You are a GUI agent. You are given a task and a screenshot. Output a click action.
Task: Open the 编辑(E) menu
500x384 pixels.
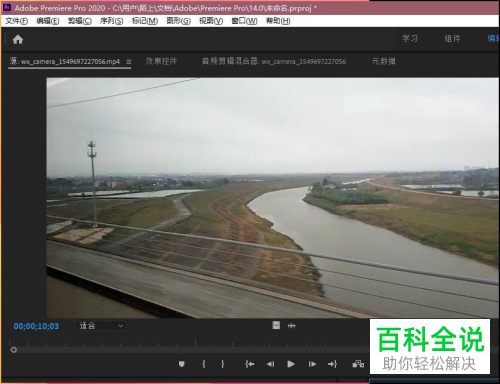[48, 21]
